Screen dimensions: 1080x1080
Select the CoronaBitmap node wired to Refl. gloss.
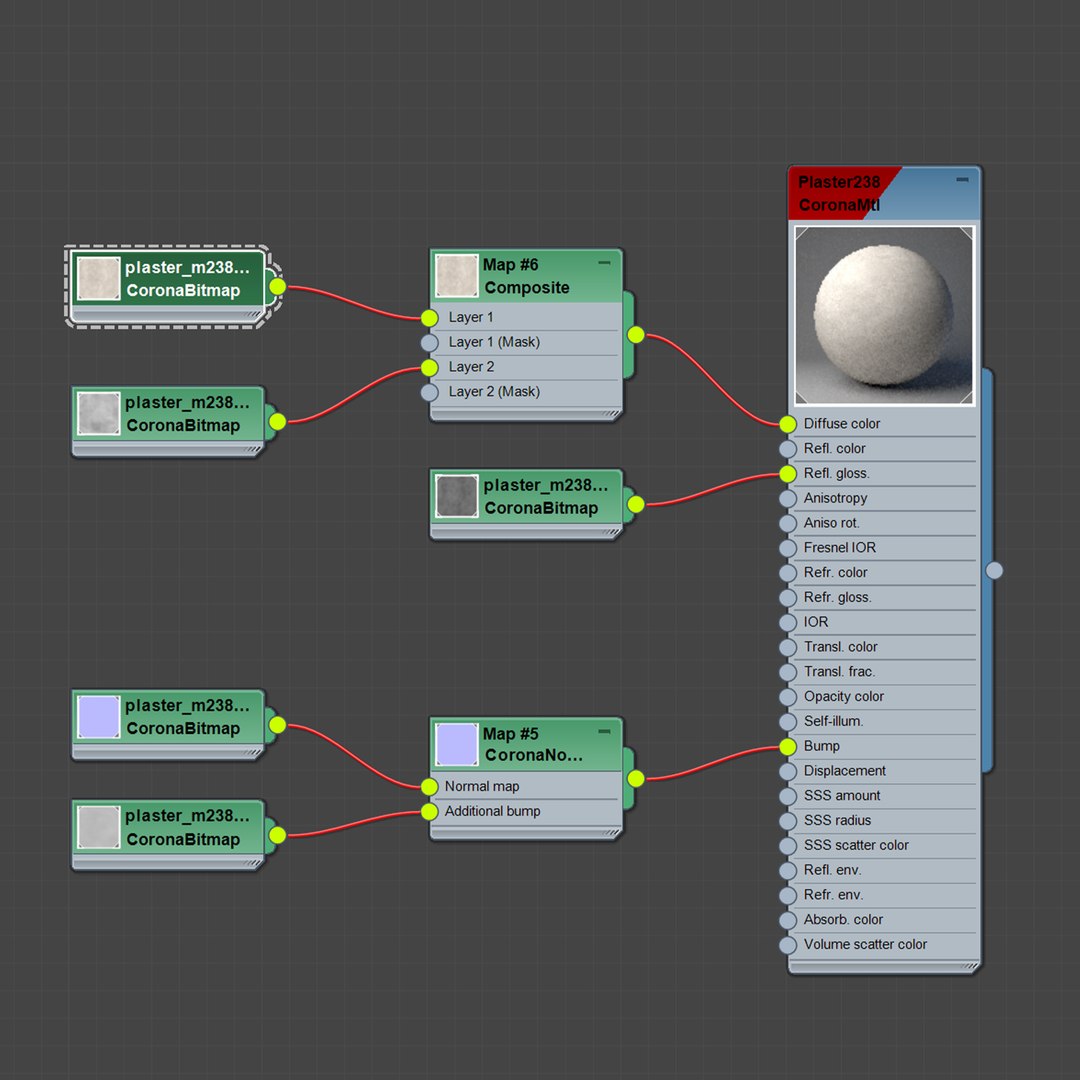point(526,504)
